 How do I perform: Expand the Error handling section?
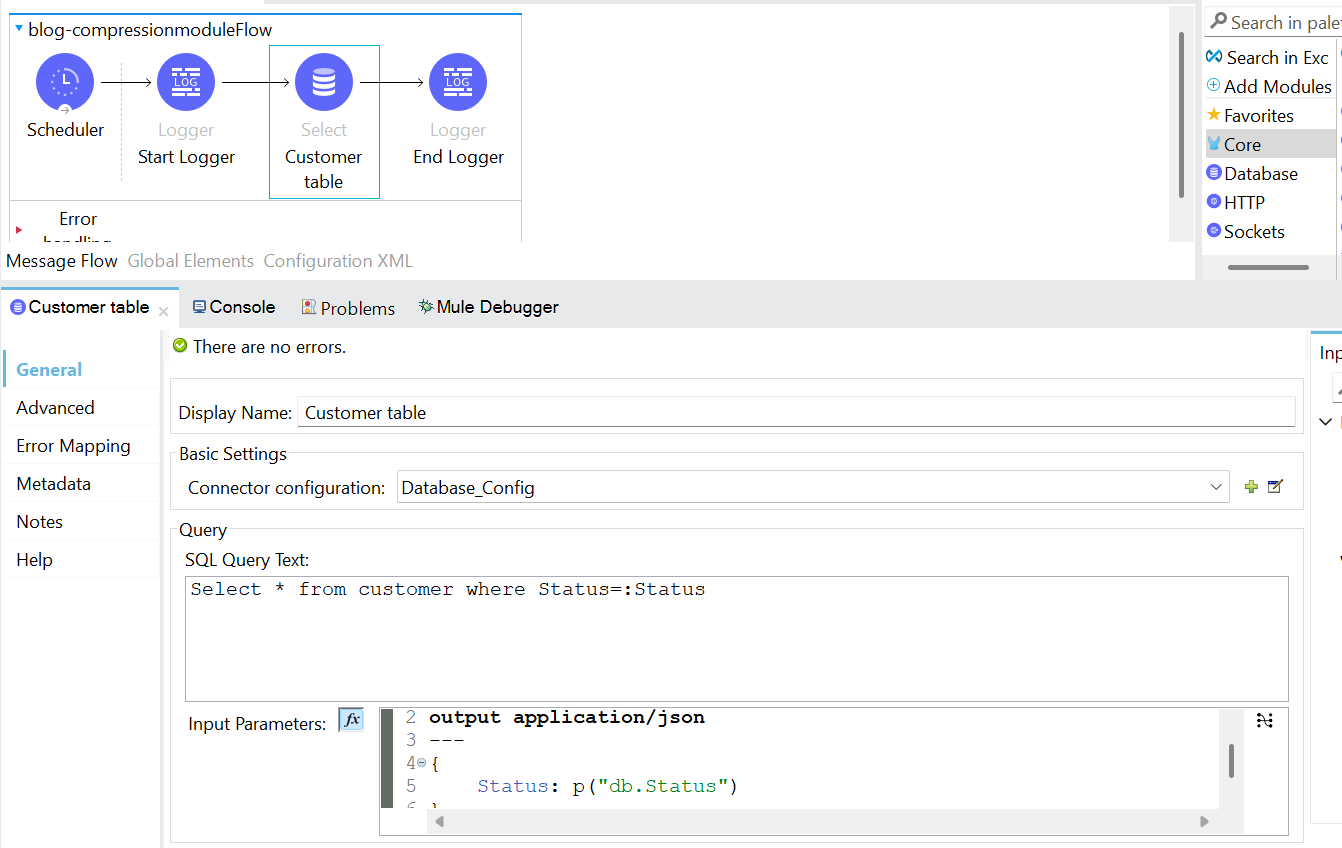coord(19,230)
